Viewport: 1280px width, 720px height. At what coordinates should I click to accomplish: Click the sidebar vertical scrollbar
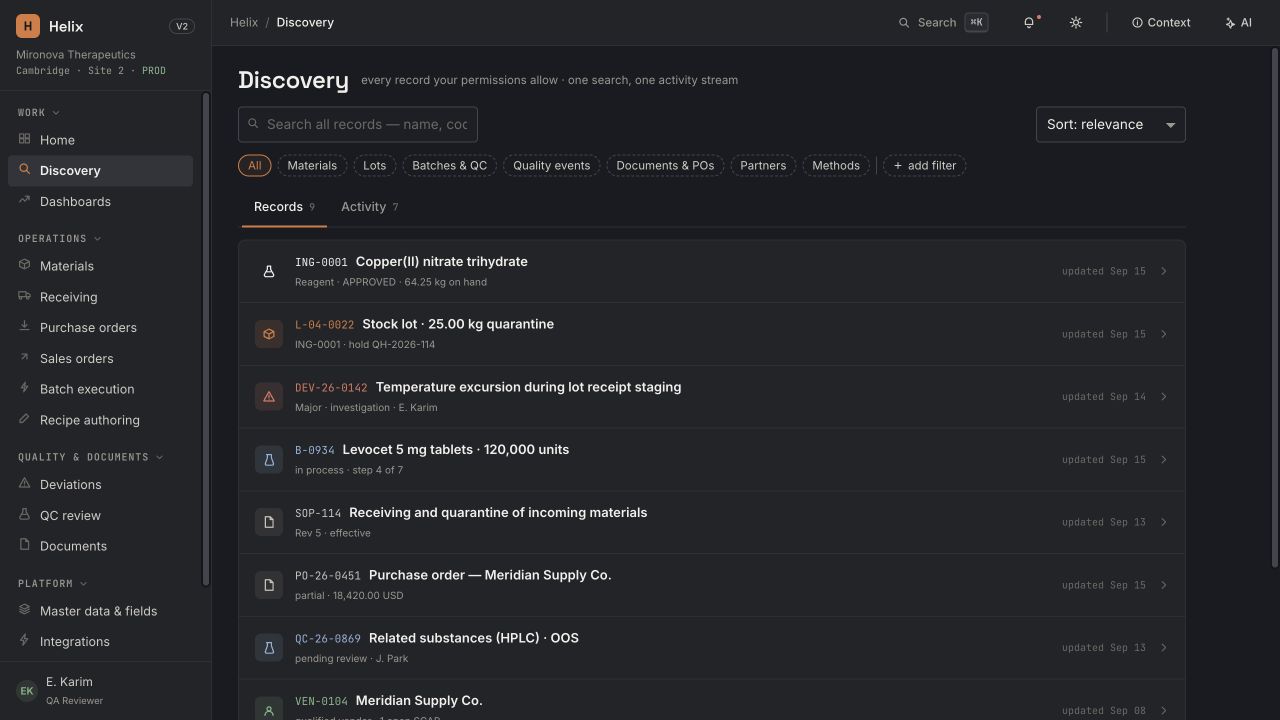206,340
